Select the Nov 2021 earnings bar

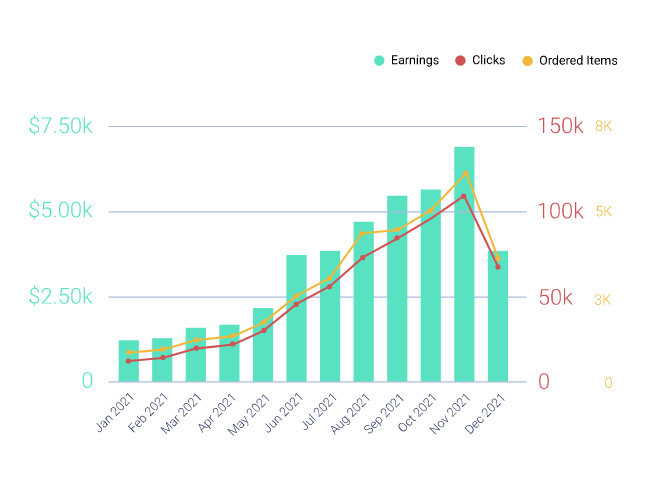tap(464, 264)
